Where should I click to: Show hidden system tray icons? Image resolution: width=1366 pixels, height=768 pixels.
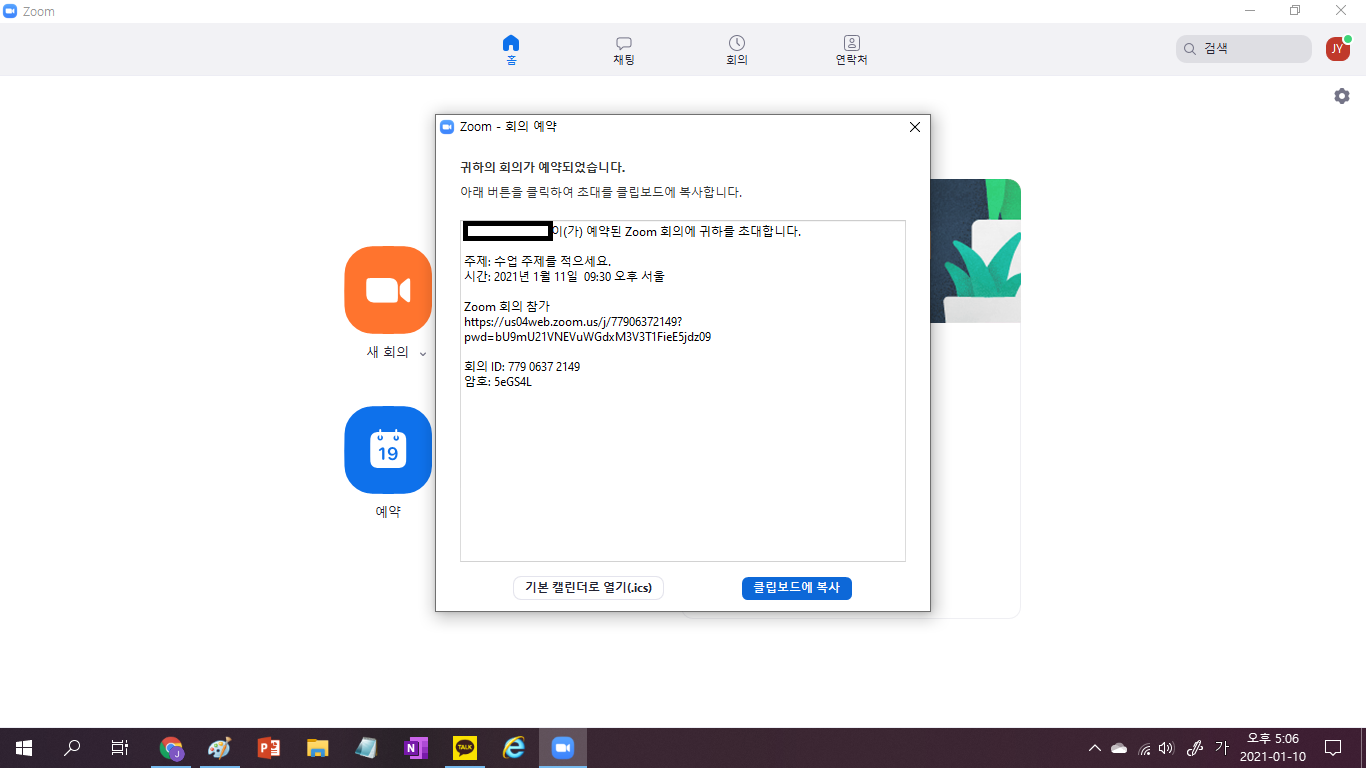[x=1095, y=748]
